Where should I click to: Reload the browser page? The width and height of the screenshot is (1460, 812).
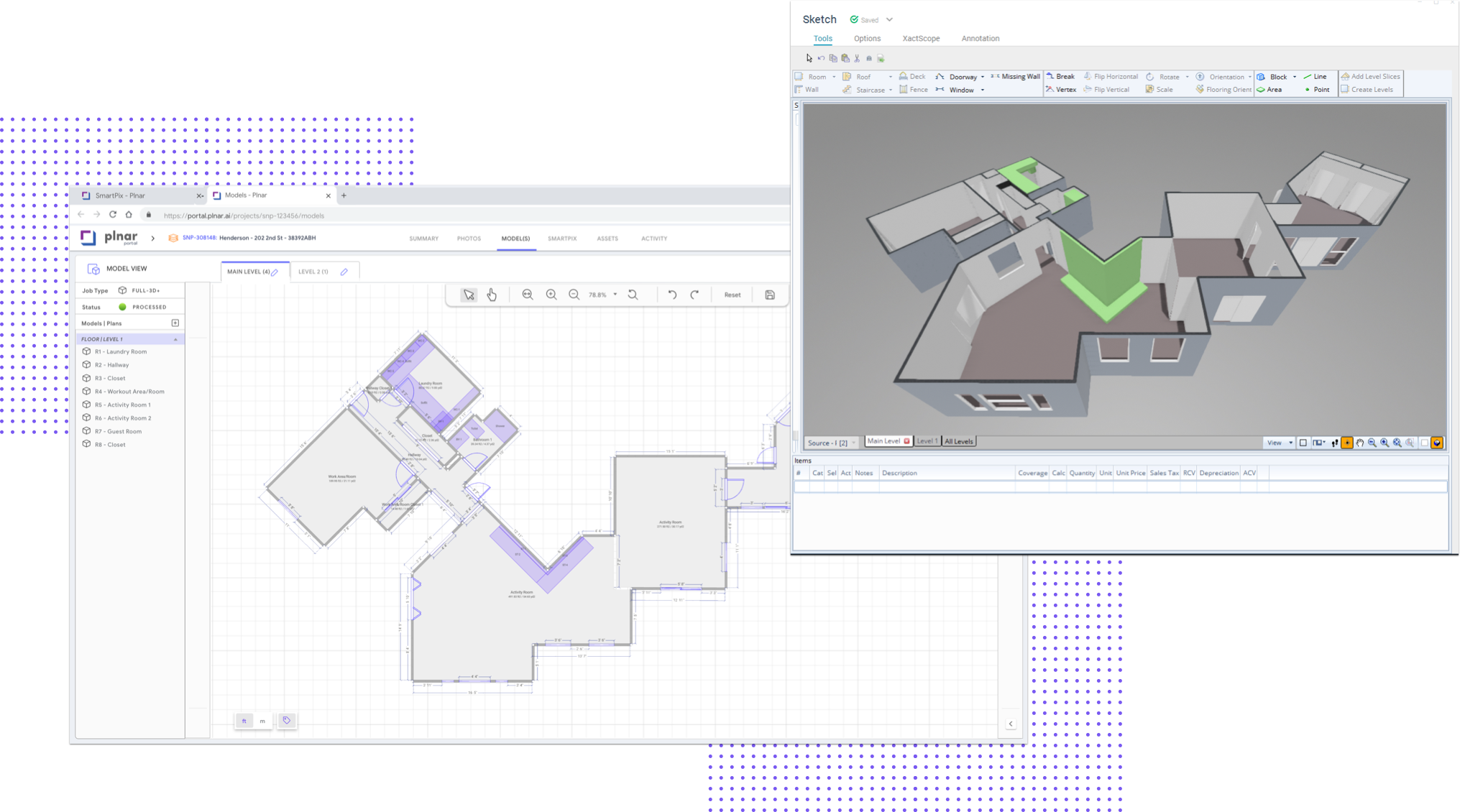[x=113, y=215]
